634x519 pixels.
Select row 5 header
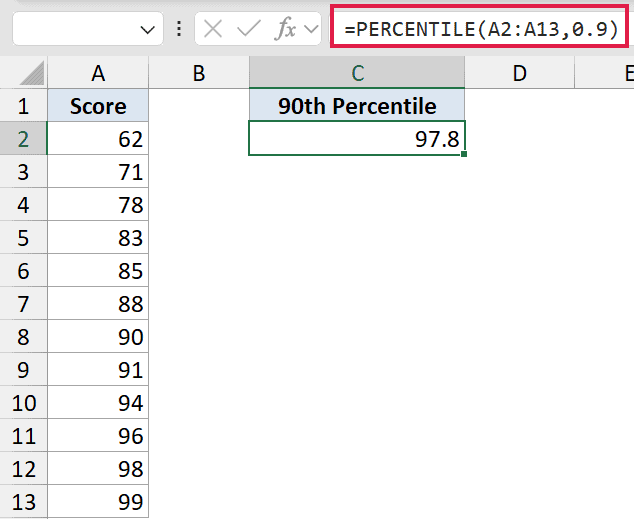tap(23, 238)
